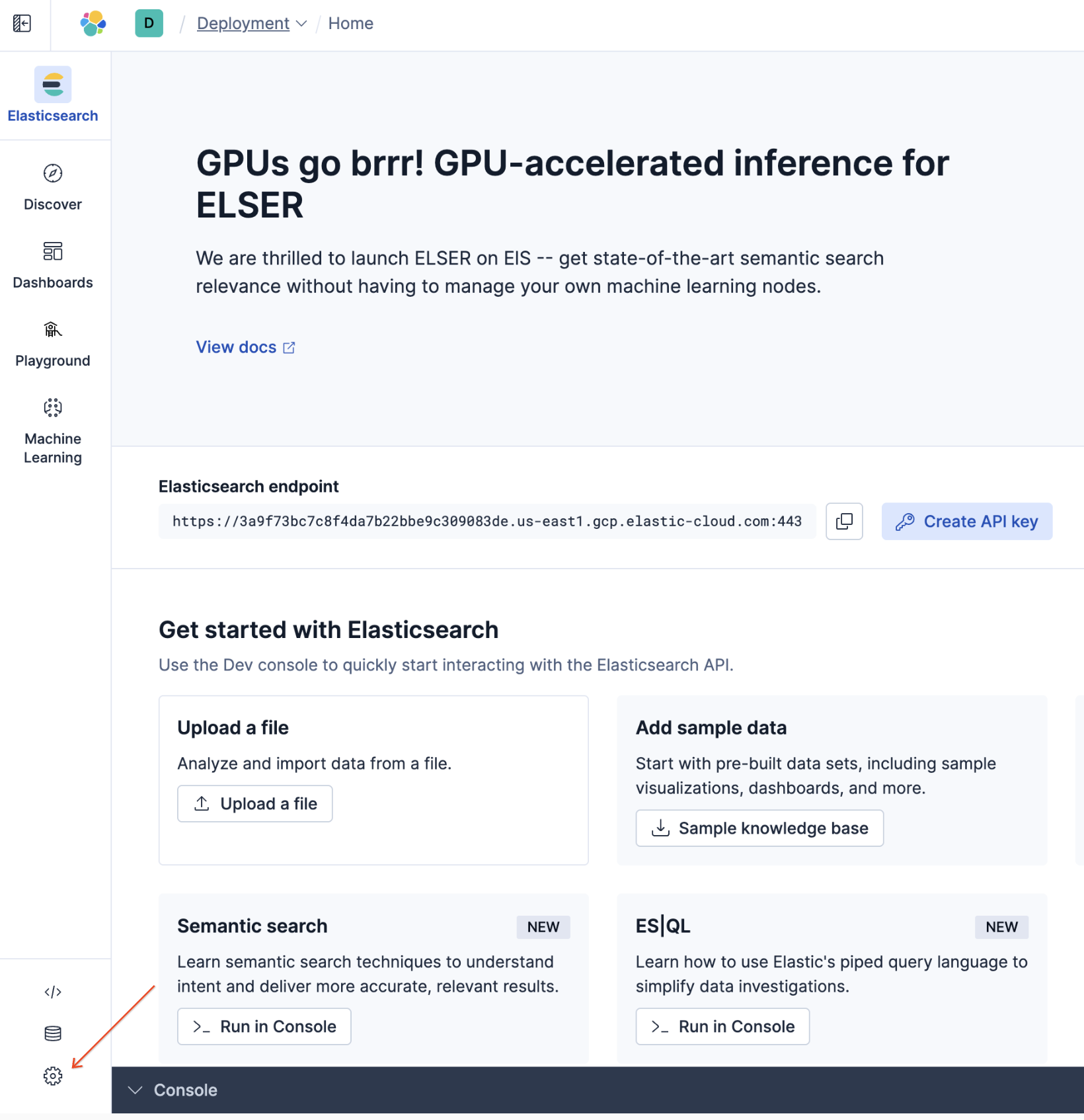Image resolution: width=1084 pixels, height=1120 pixels.
Task: Expand the Deployment breadcrumb dropdown
Action: click(303, 23)
